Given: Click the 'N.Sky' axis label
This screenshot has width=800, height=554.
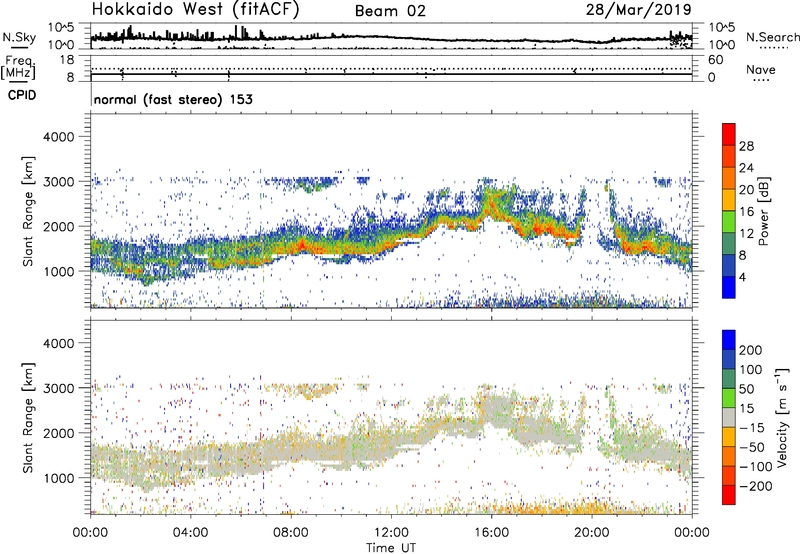Looking at the screenshot, I should pos(19,37).
